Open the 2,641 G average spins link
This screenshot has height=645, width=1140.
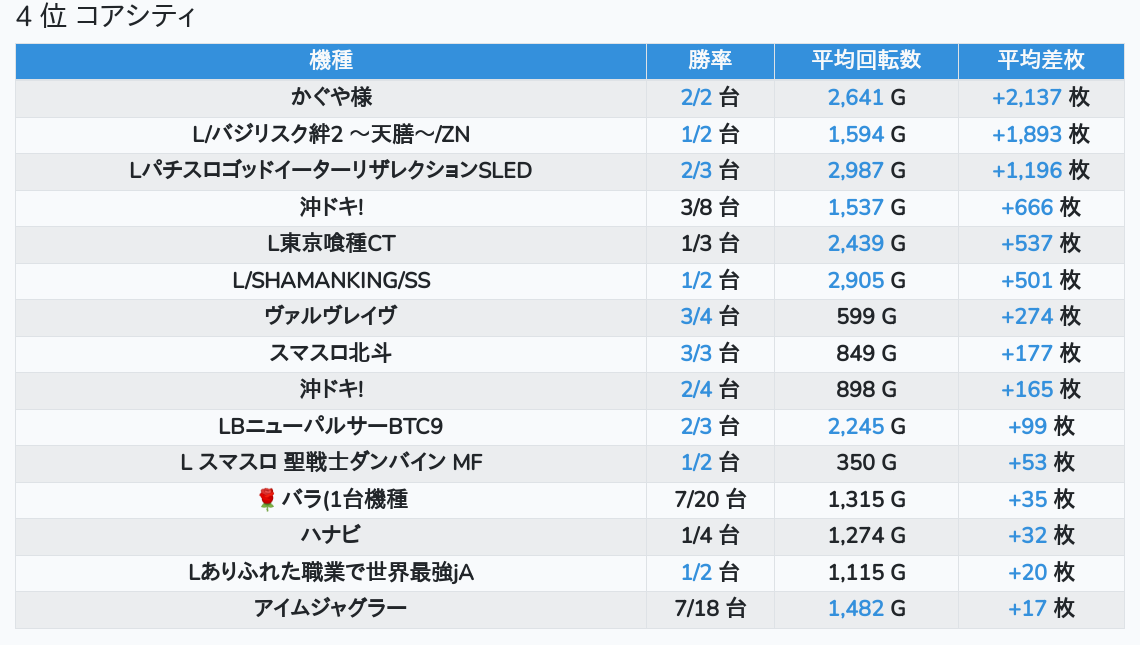[x=856, y=97]
